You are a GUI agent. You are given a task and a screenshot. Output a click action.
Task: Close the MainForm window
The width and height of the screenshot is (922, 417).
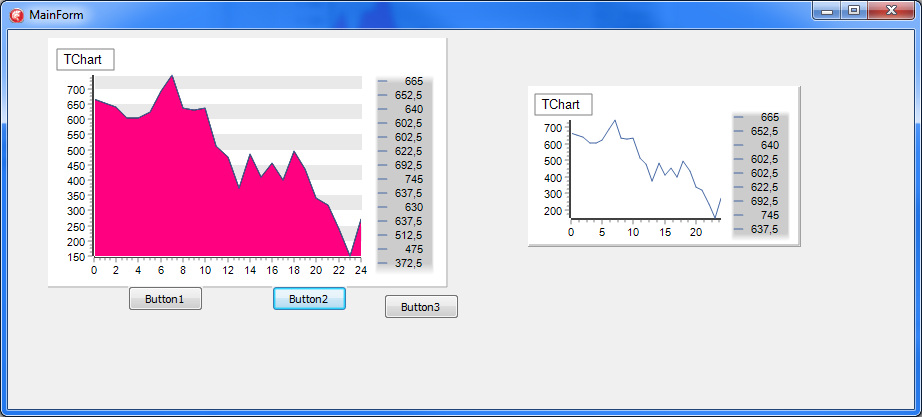[x=891, y=11]
